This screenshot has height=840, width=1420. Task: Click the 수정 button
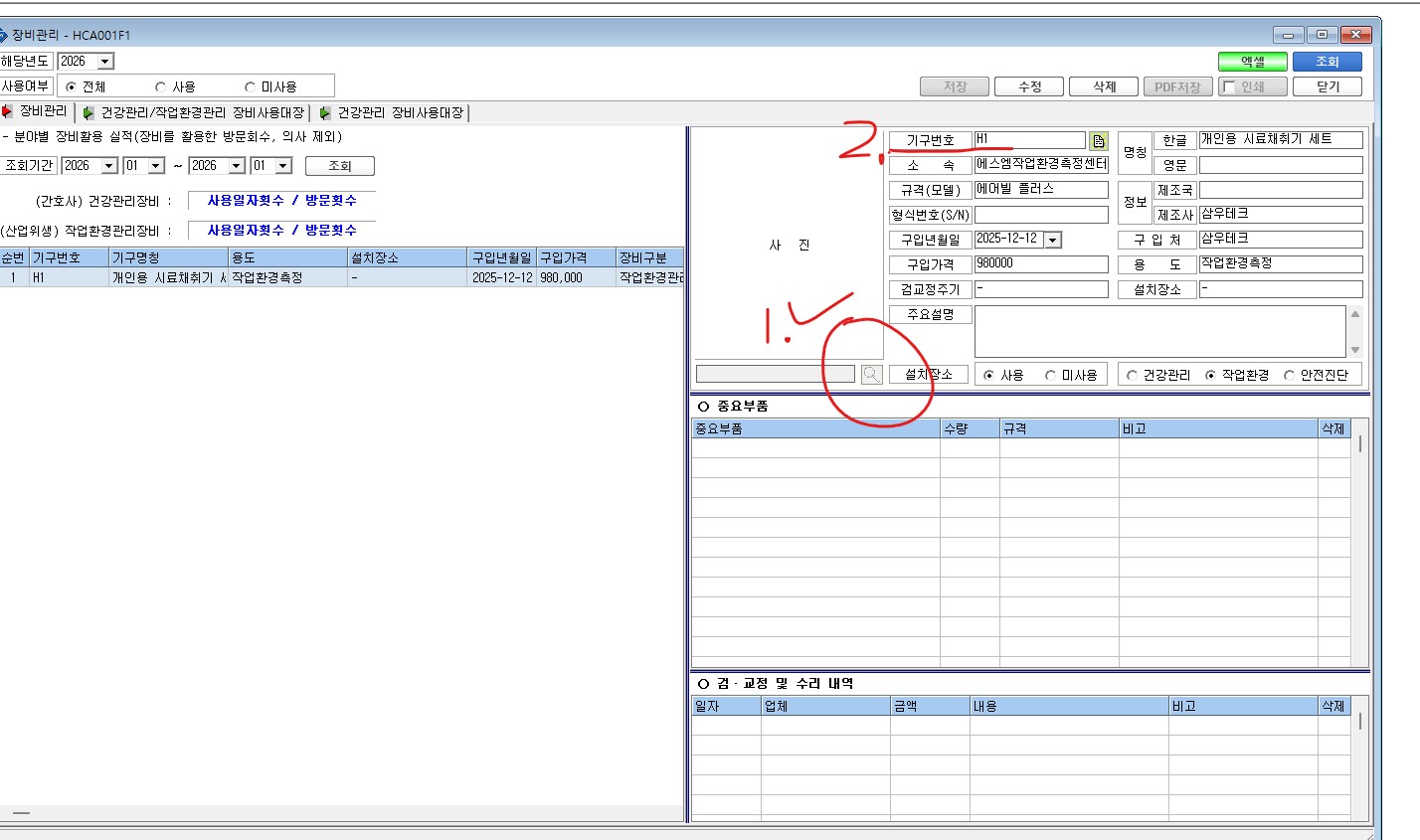tap(1029, 87)
